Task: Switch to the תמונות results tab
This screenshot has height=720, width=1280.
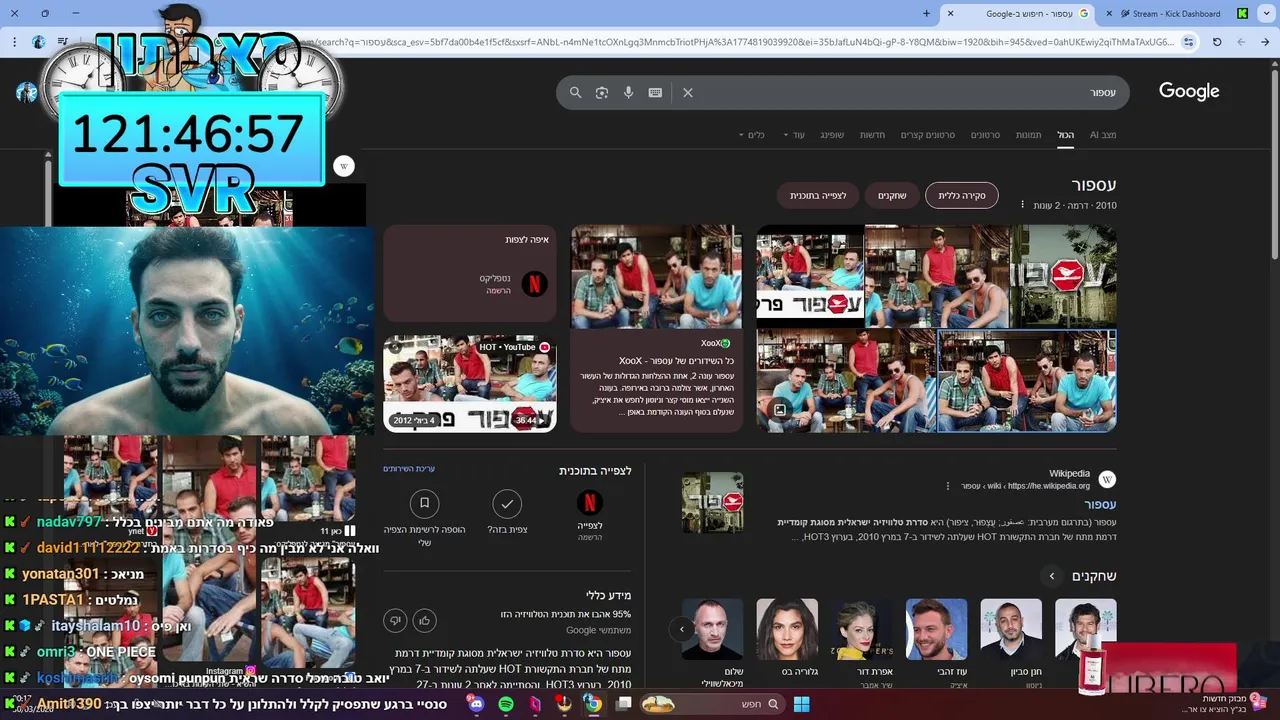Action: pyautogui.click(x=1028, y=135)
